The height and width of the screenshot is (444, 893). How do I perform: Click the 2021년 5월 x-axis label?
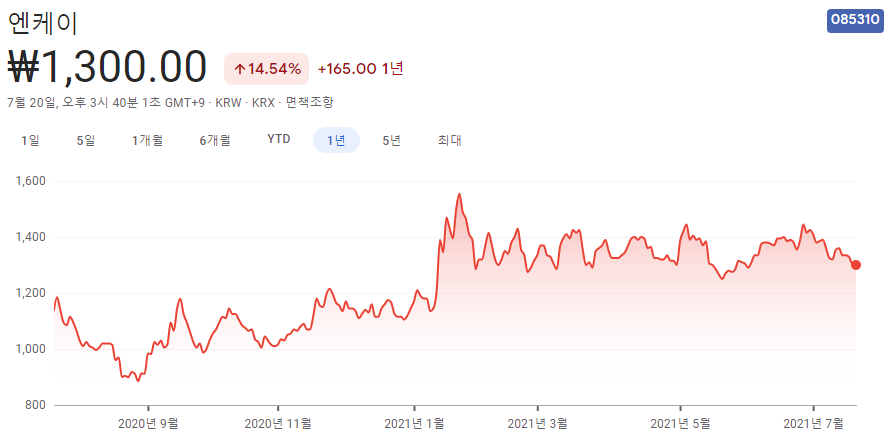coord(680,424)
